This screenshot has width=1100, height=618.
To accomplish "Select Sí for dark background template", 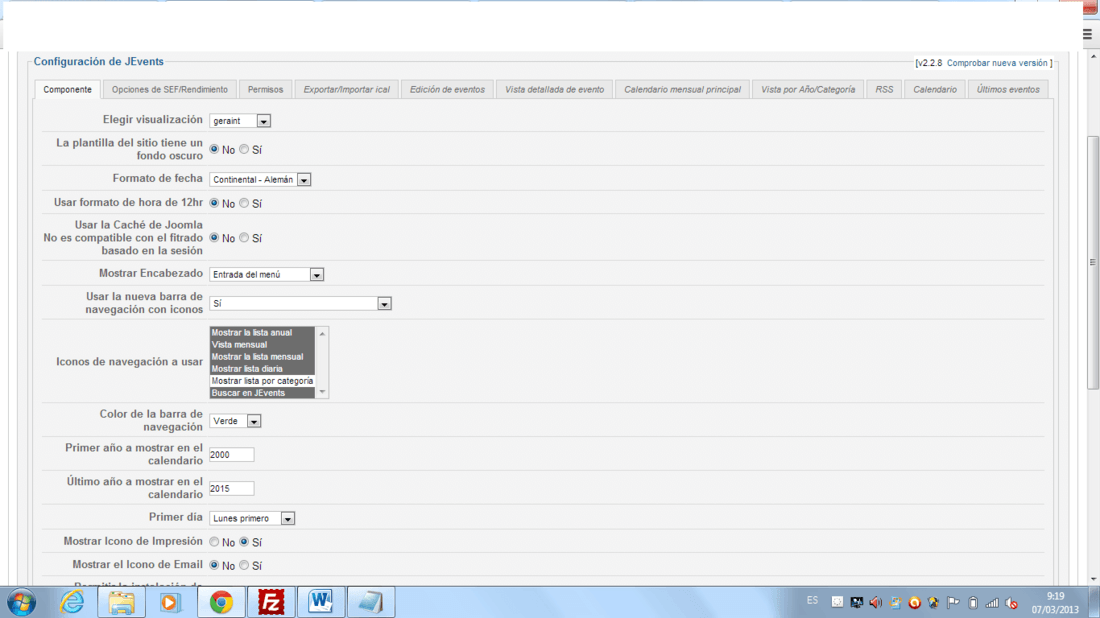I will click(243, 149).
